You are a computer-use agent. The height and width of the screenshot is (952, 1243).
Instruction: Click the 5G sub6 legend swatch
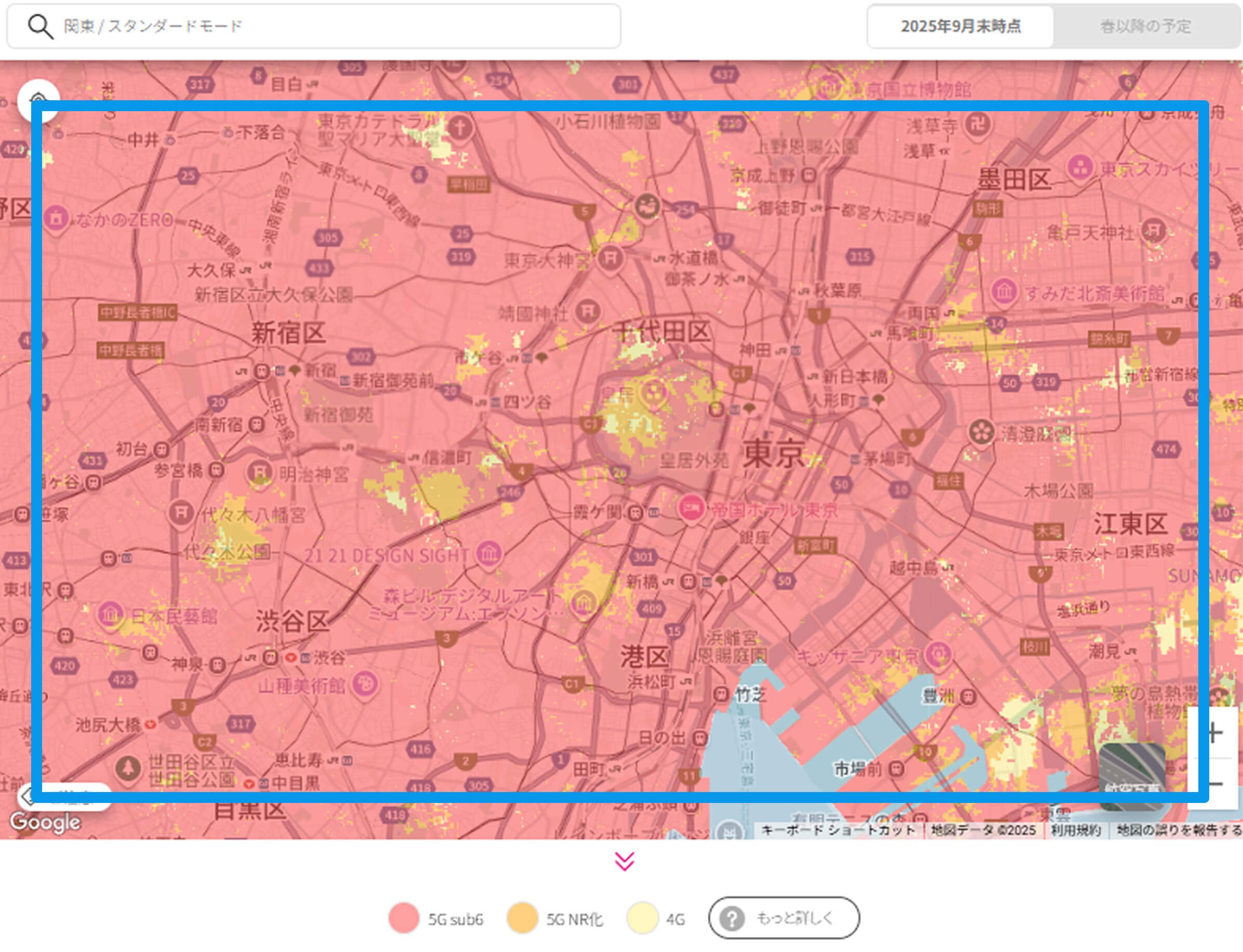(x=404, y=917)
